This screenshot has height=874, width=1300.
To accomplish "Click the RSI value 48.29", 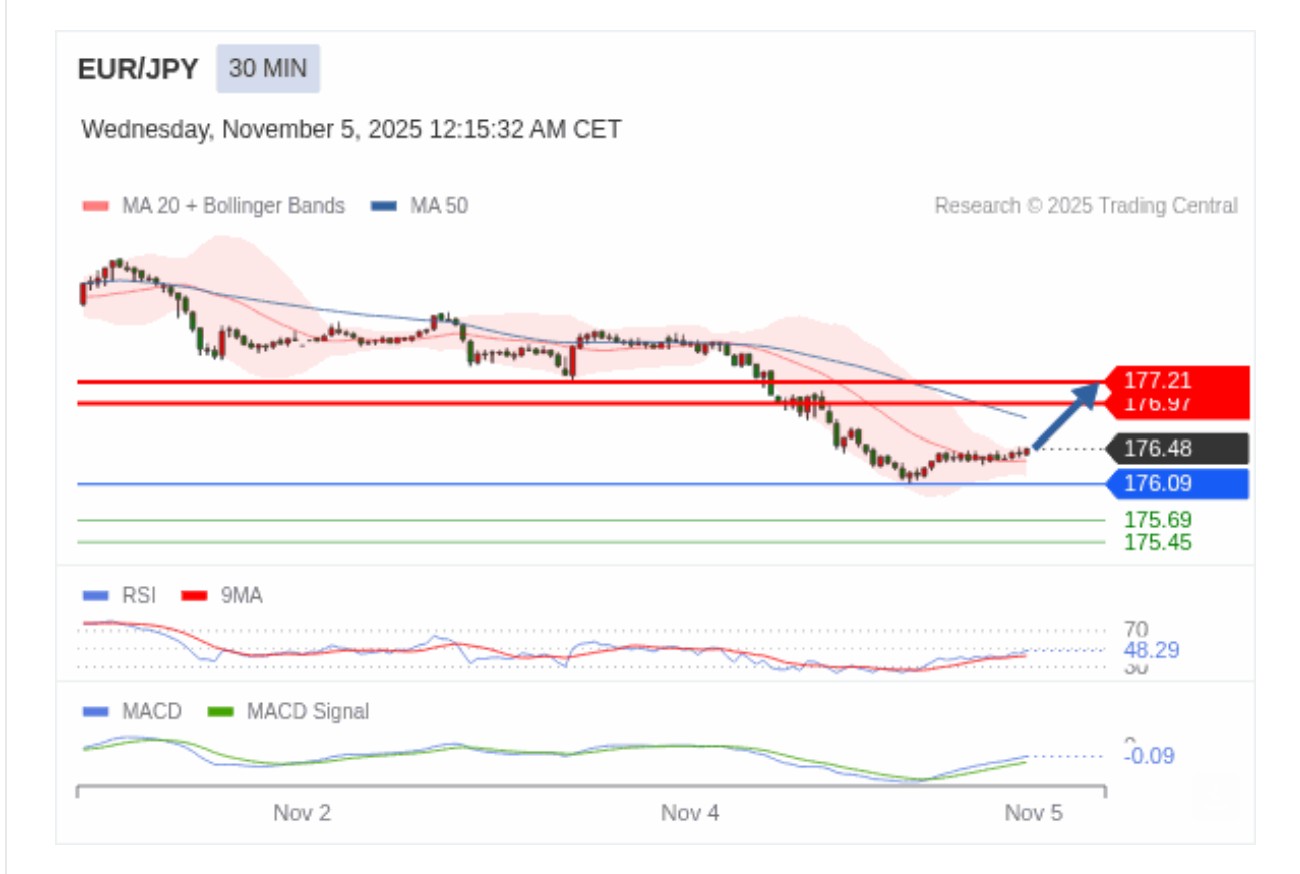I will click(x=1151, y=651).
